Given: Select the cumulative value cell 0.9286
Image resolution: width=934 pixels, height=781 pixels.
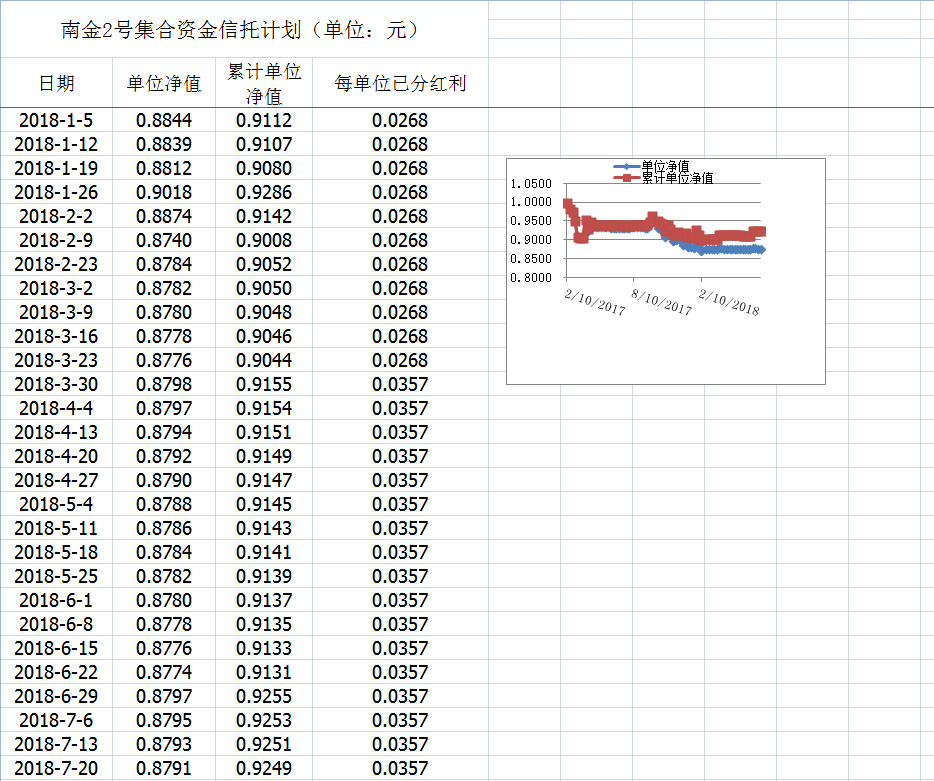Looking at the screenshot, I should pyautogui.click(x=264, y=193).
